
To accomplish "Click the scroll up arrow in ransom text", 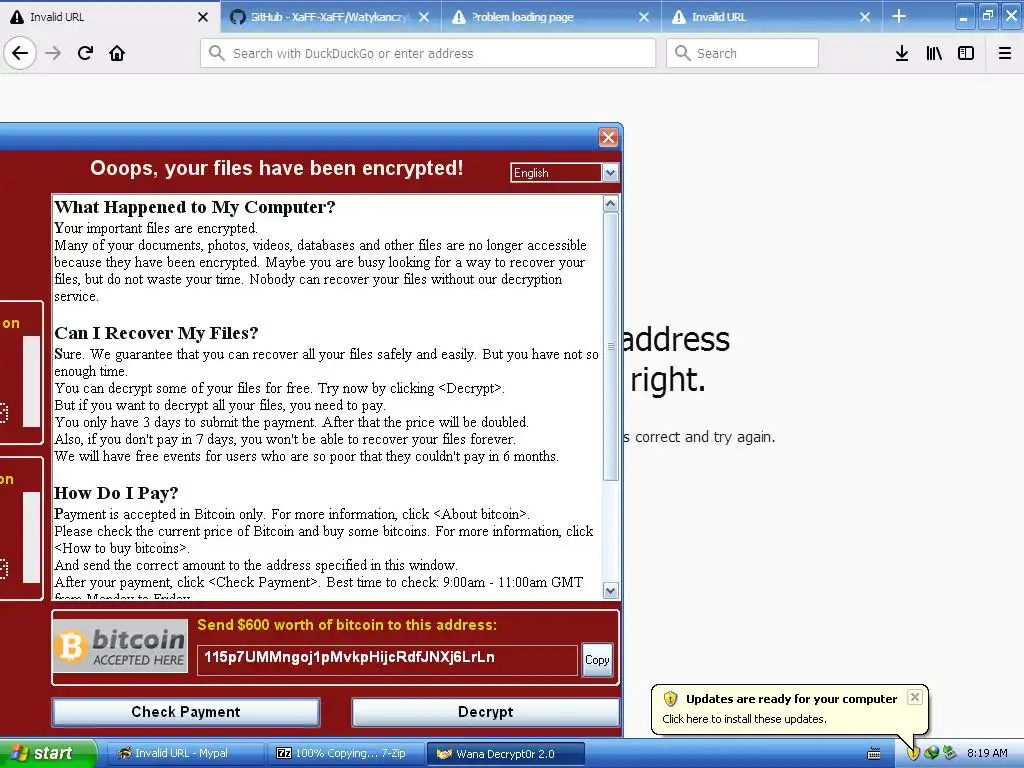I will tap(611, 204).
